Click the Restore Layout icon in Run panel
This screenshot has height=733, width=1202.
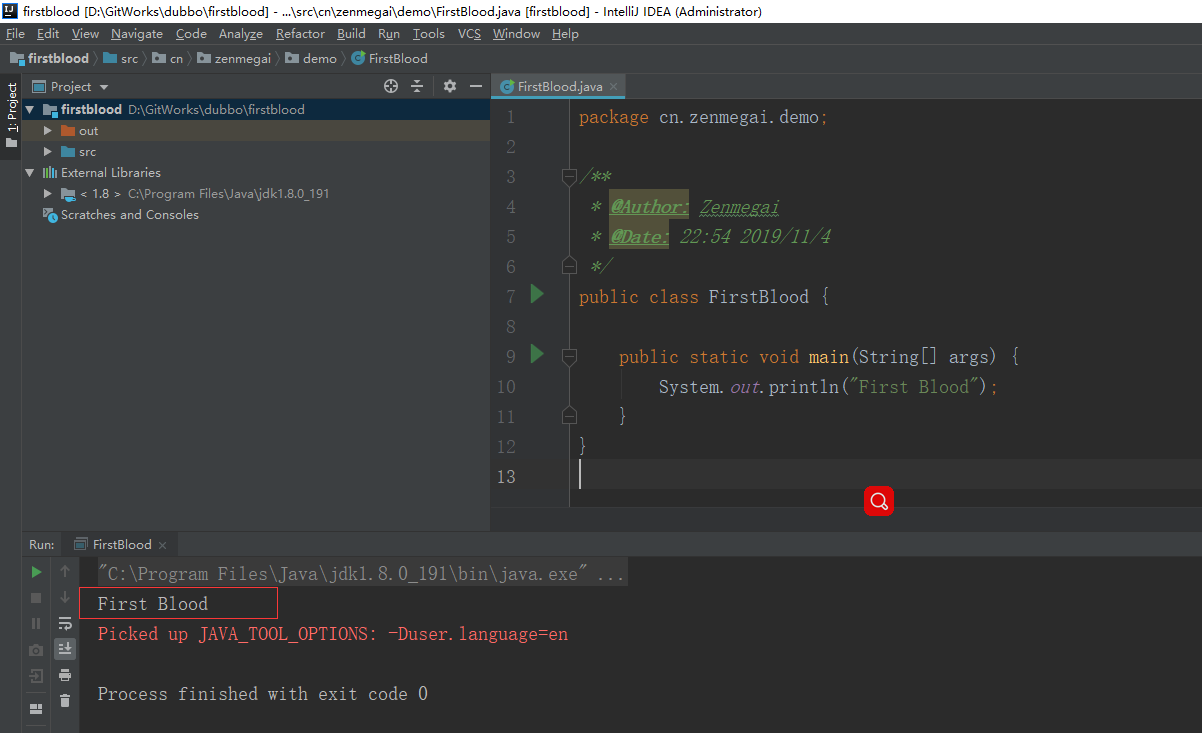coord(36,709)
